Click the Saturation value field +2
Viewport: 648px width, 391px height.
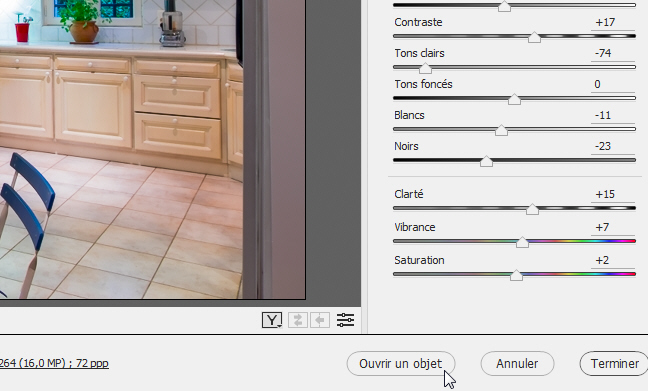pos(612,260)
